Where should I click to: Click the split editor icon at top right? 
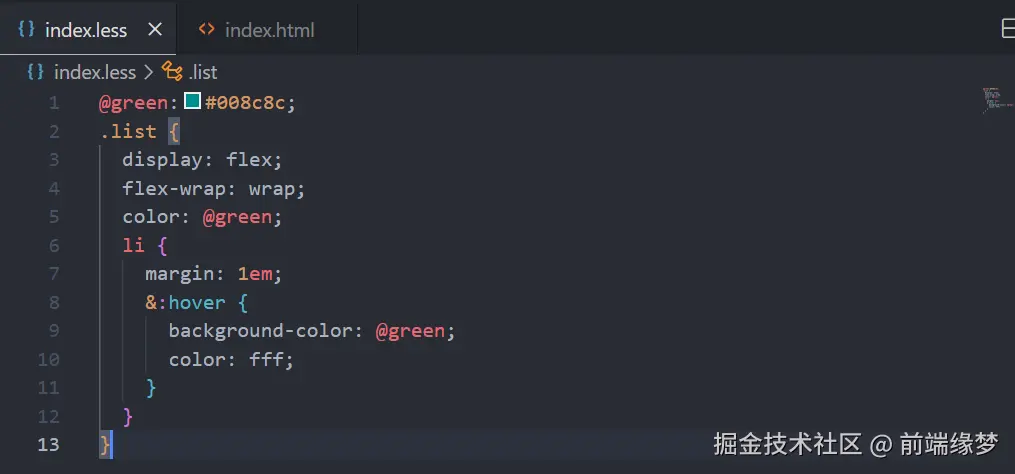(1006, 30)
